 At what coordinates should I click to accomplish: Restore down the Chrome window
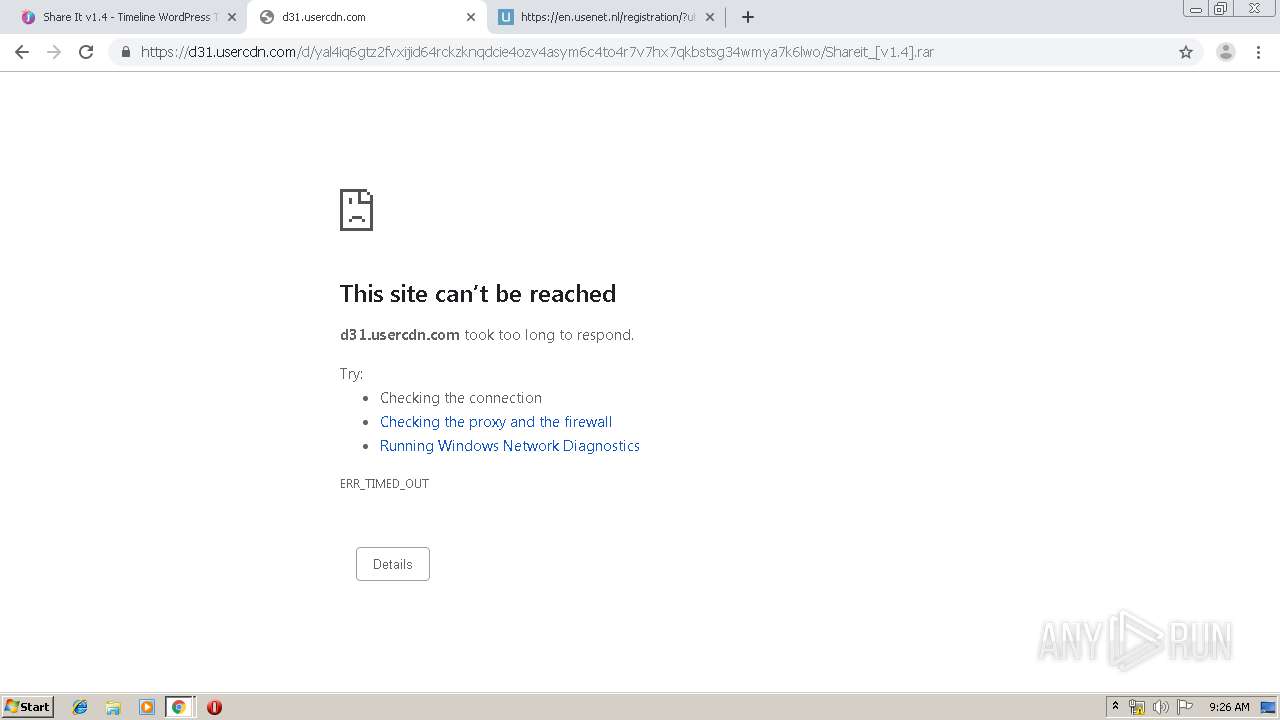coord(1221,9)
